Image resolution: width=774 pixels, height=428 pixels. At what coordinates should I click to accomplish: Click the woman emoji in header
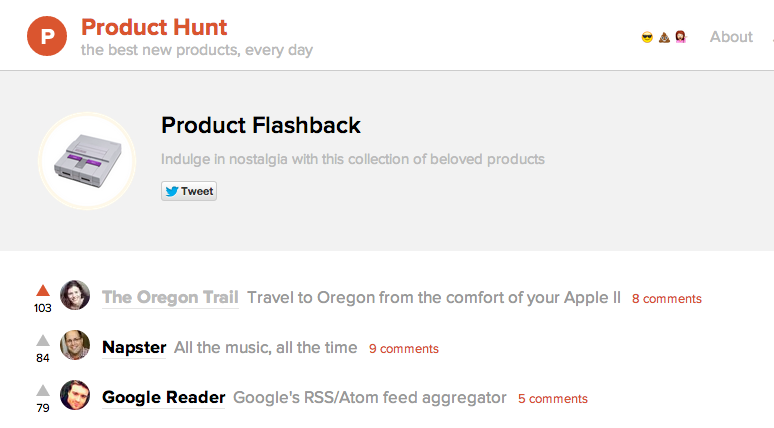pyautogui.click(x=681, y=37)
